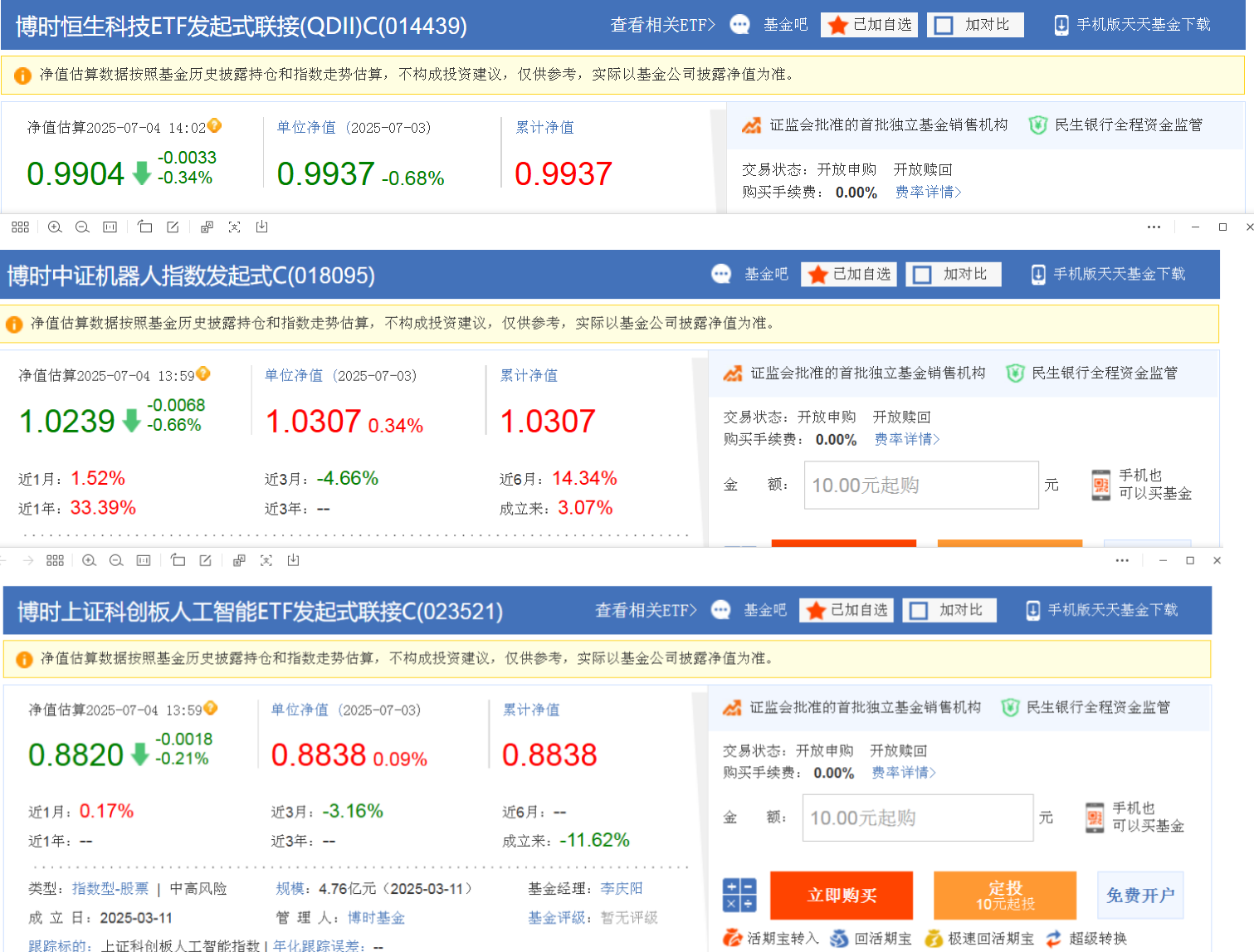Click help icon beside 净值估算 on 机器人指数 page
The image size is (1254, 952).
(x=203, y=373)
